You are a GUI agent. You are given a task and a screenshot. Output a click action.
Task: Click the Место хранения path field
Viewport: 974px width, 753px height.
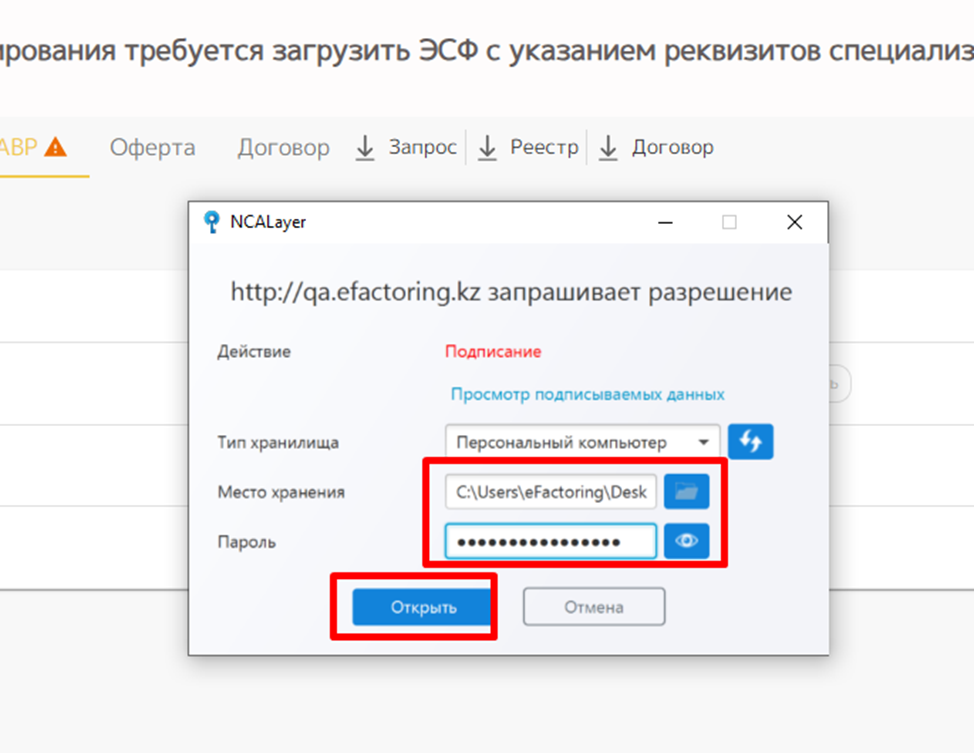pos(550,492)
